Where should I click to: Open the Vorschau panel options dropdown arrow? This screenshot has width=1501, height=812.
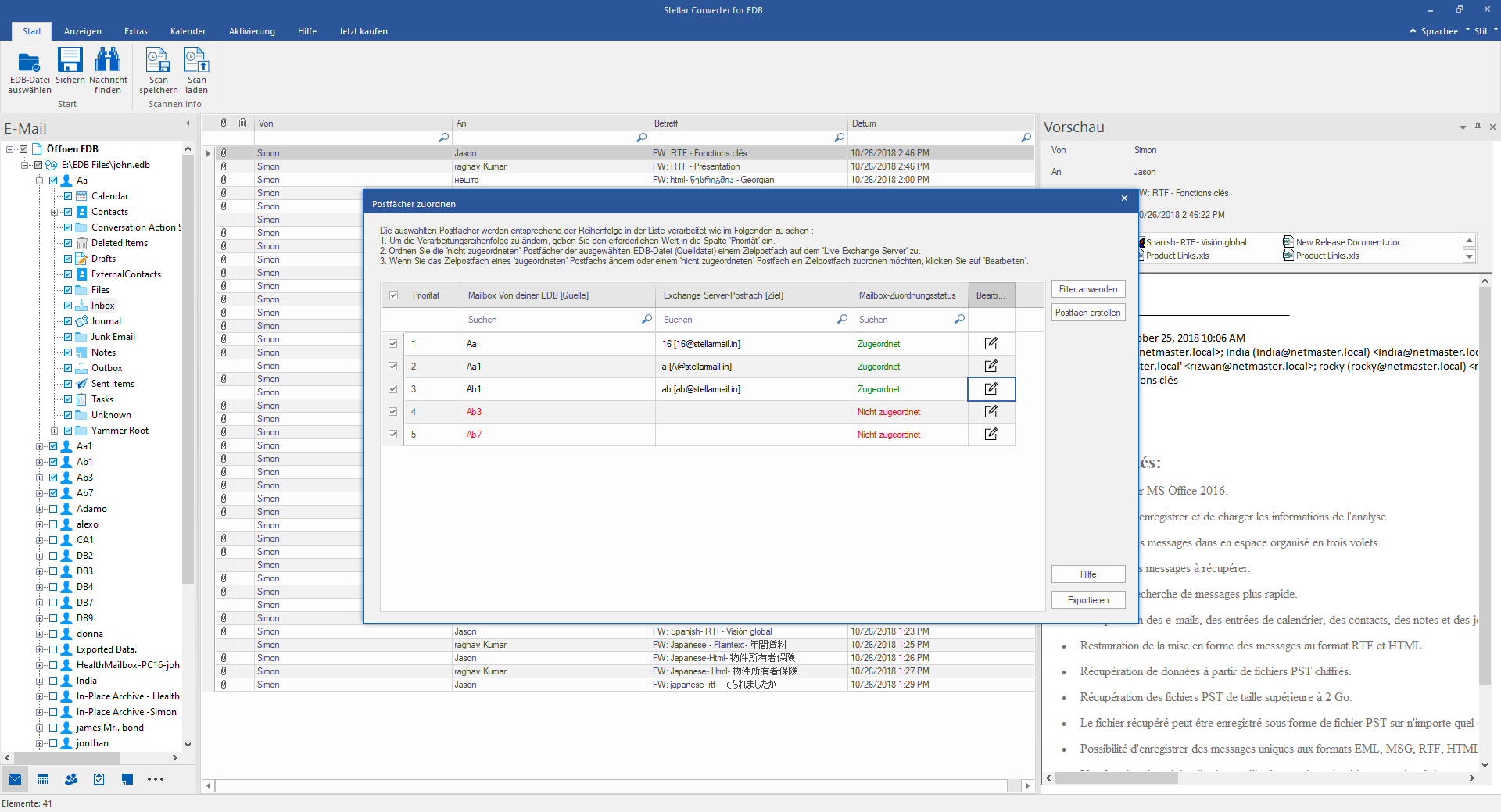[x=1463, y=127]
